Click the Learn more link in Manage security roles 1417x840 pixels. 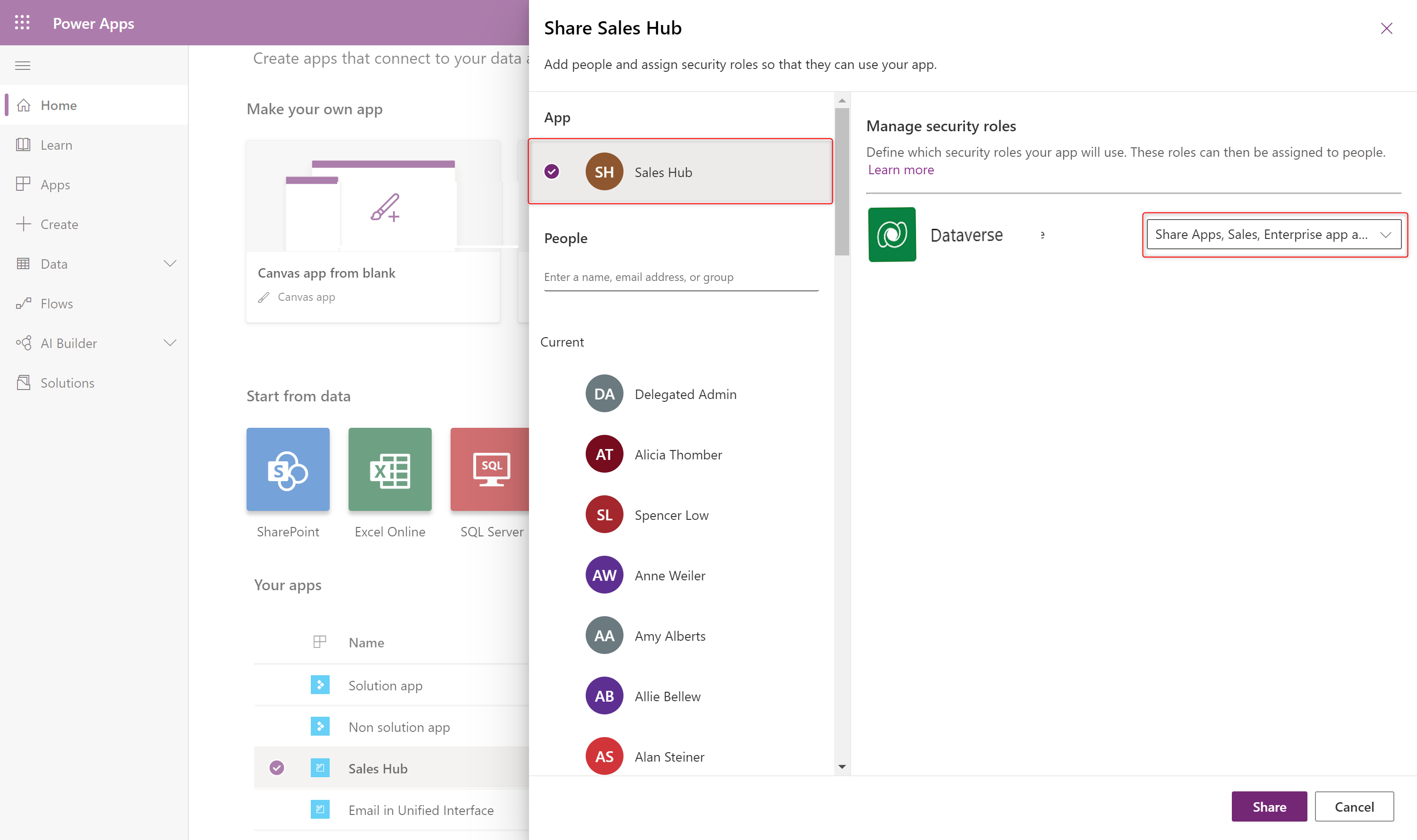[x=901, y=169]
